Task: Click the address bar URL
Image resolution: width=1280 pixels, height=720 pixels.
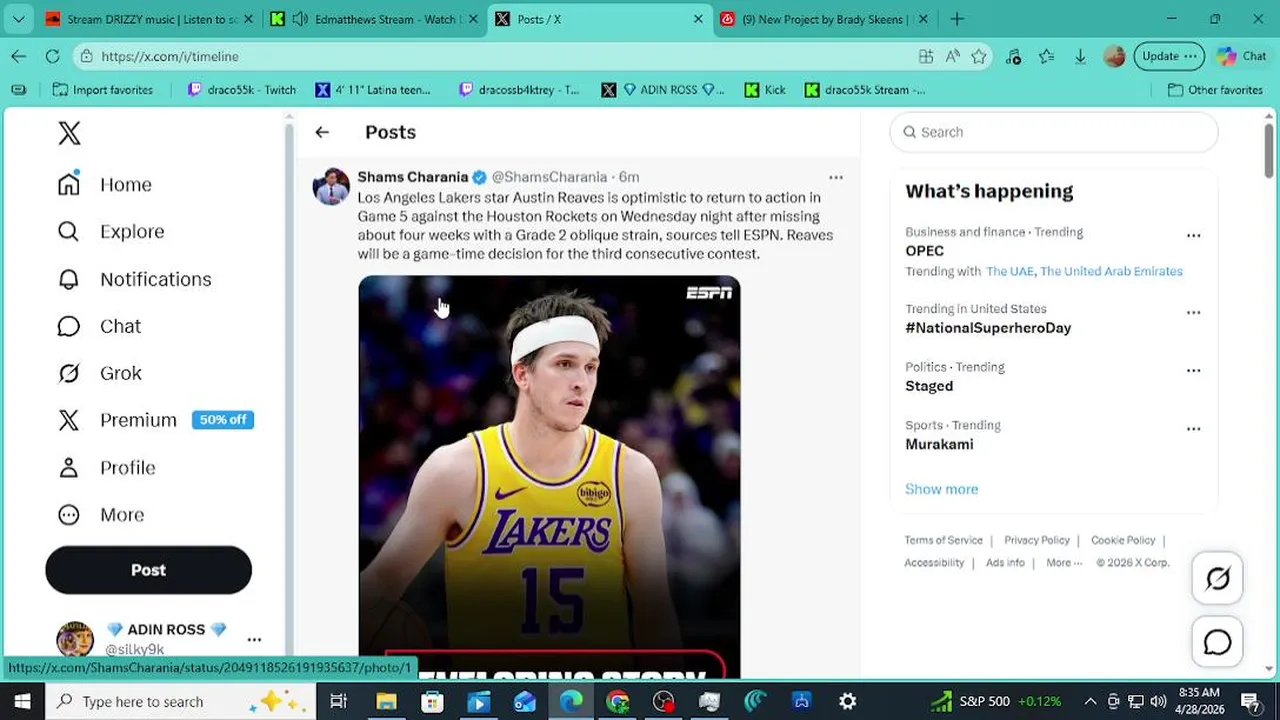Action: (170, 57)
